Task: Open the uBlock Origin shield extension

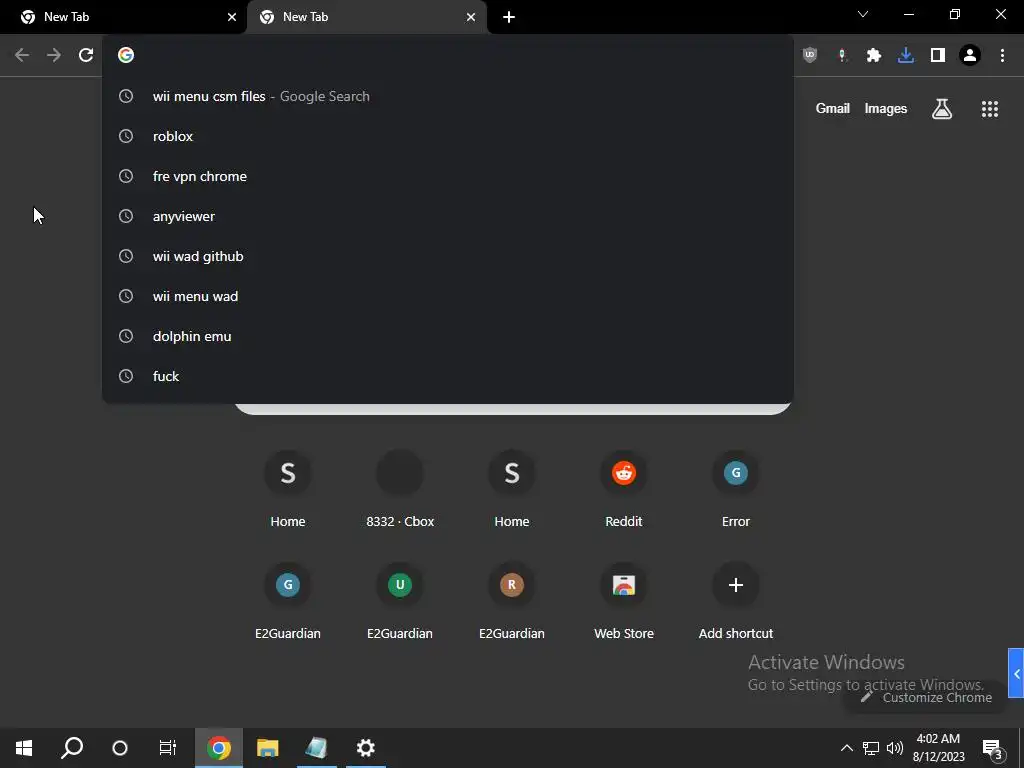Action: coord(810,55)
